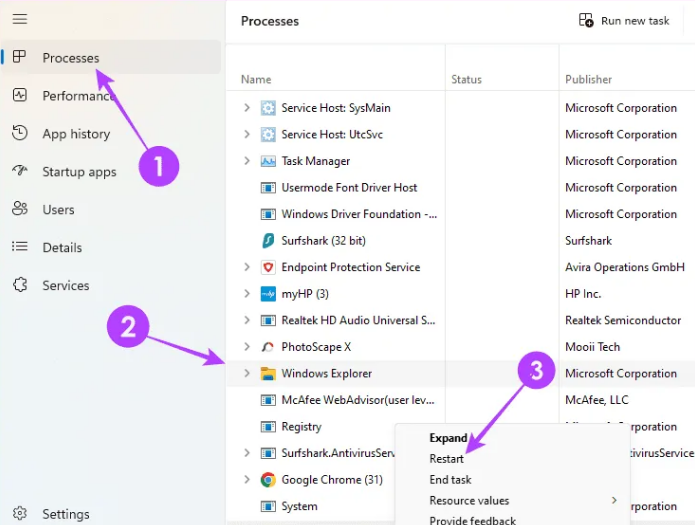
Task: Select Usermode Font Driver Host name
Action: click(x=349, y=188)
